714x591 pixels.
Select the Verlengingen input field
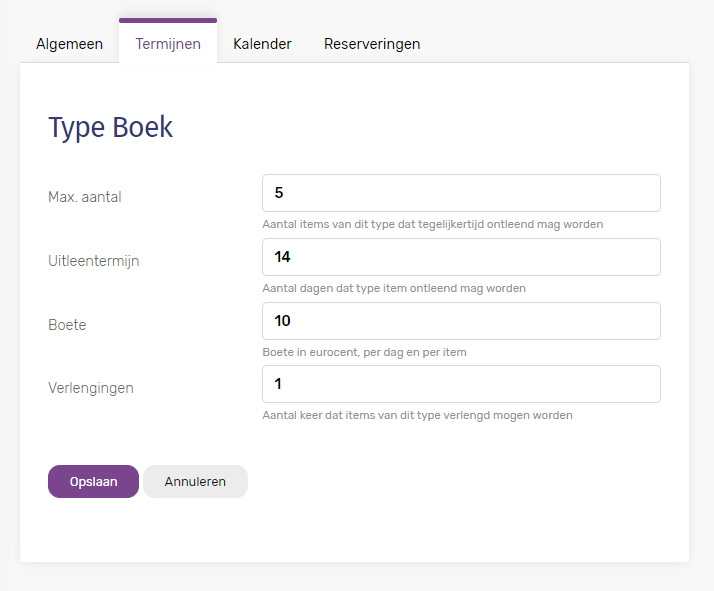click(x=461, y=384)
